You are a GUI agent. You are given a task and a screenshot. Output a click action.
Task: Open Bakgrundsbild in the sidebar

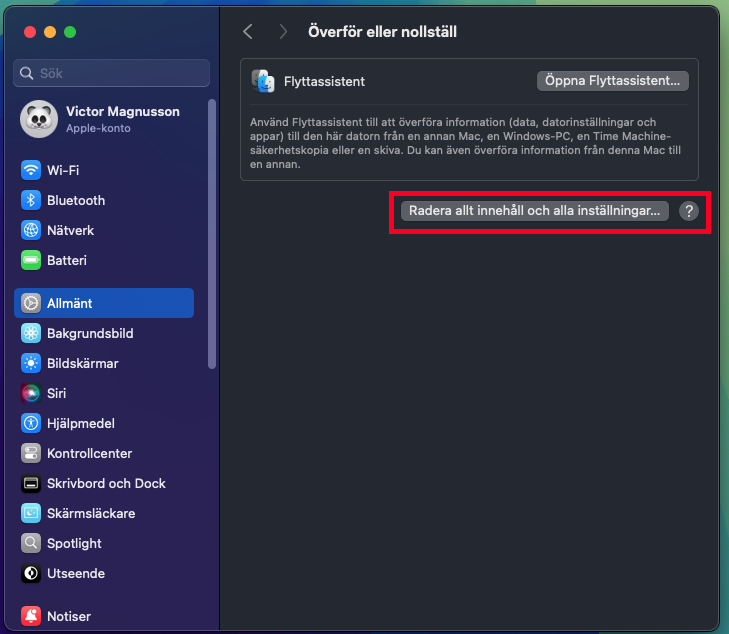click(x=104, y=333)
